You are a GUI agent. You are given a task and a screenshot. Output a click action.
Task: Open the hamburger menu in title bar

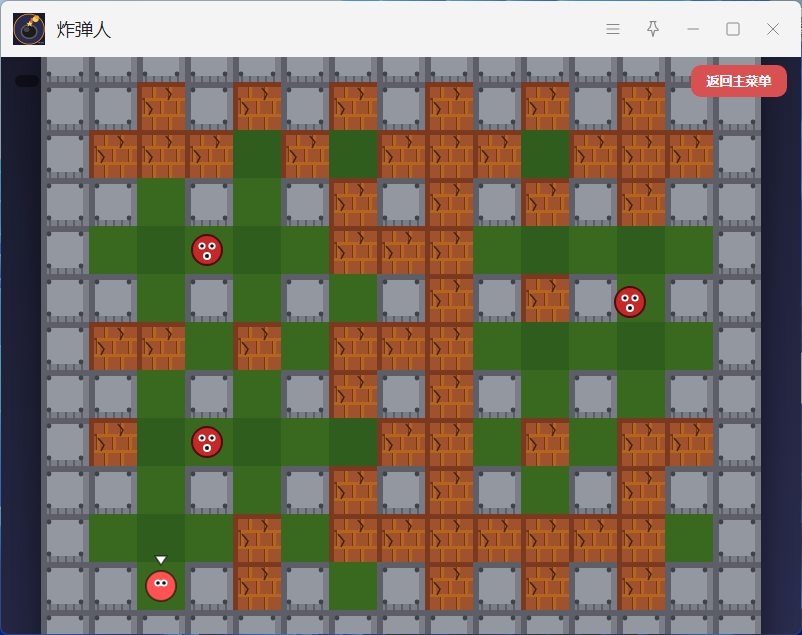[613, 29]
